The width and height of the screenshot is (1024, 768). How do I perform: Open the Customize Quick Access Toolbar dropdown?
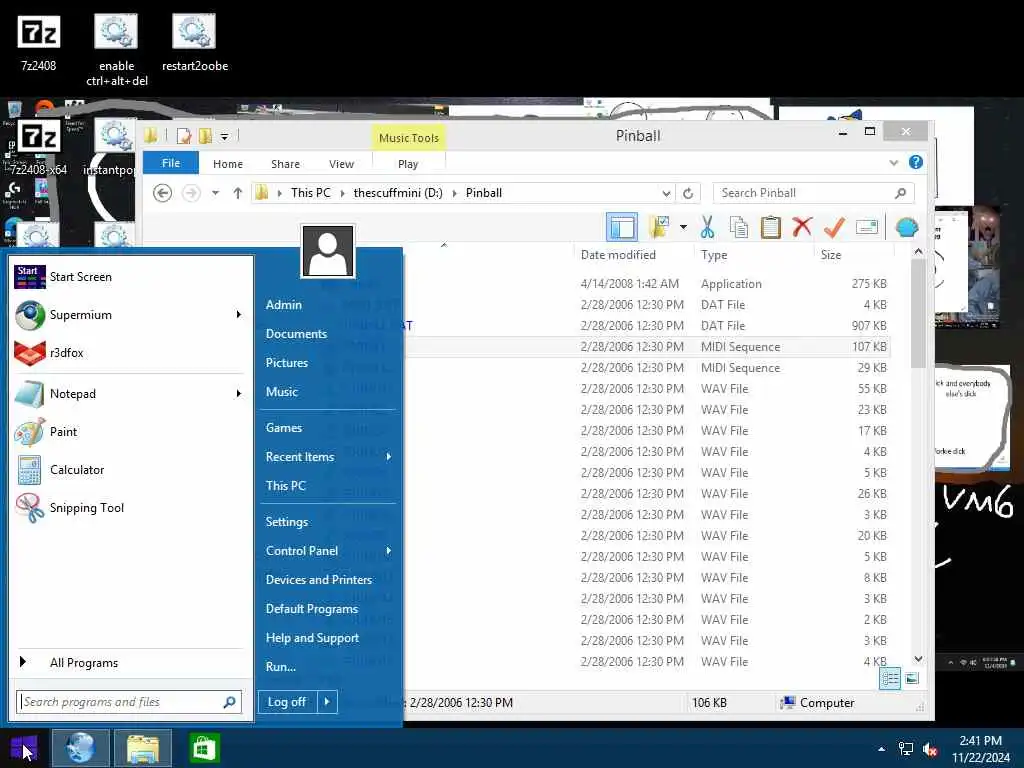click(x=224, y=136)
